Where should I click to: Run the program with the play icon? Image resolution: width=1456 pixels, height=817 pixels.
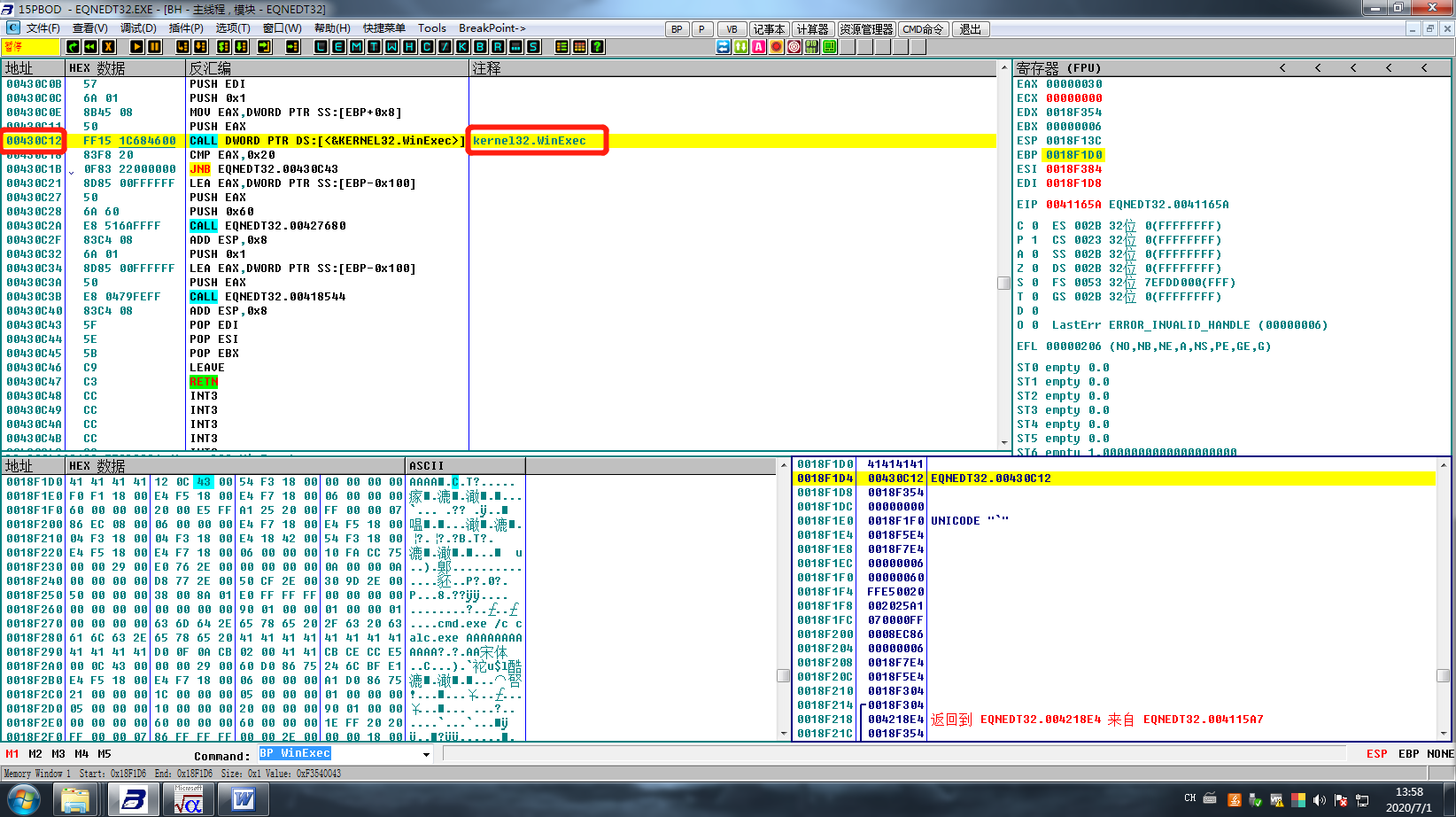click(137, 47)
